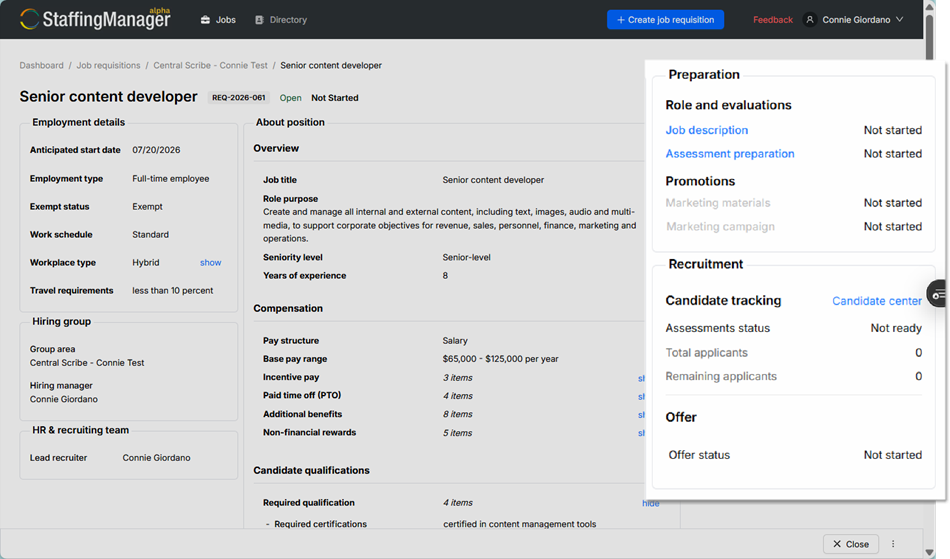The height and width of the screenshot is (559, 950).
Task: Click the Jobs briefcase icon
Action: pos(205,20)
